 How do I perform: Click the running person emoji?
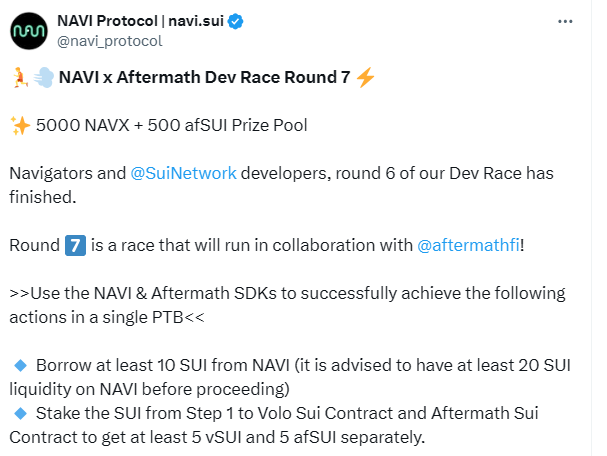coord(20,77)
